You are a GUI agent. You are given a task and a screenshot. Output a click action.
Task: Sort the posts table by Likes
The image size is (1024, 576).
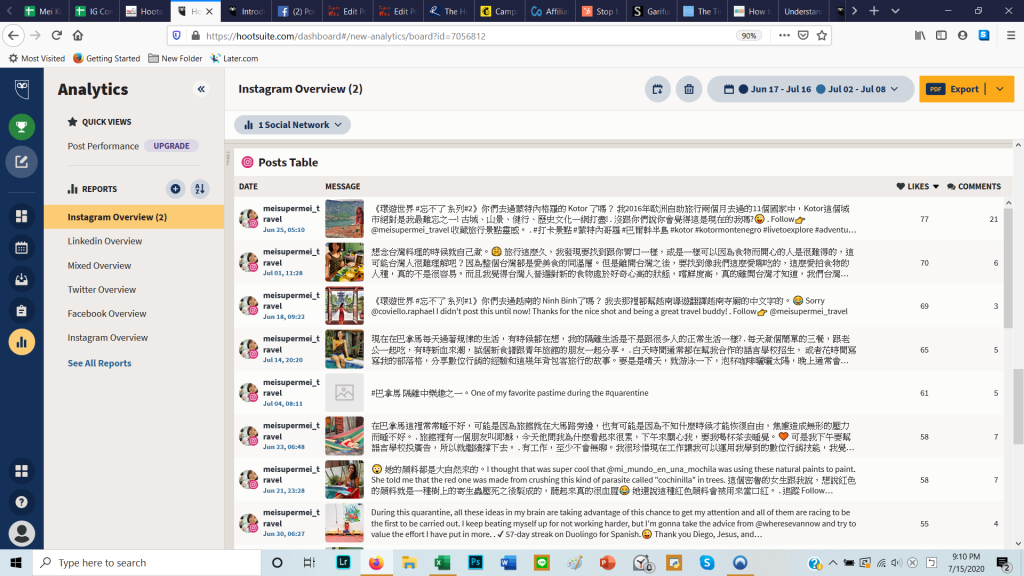pos(918,186)
